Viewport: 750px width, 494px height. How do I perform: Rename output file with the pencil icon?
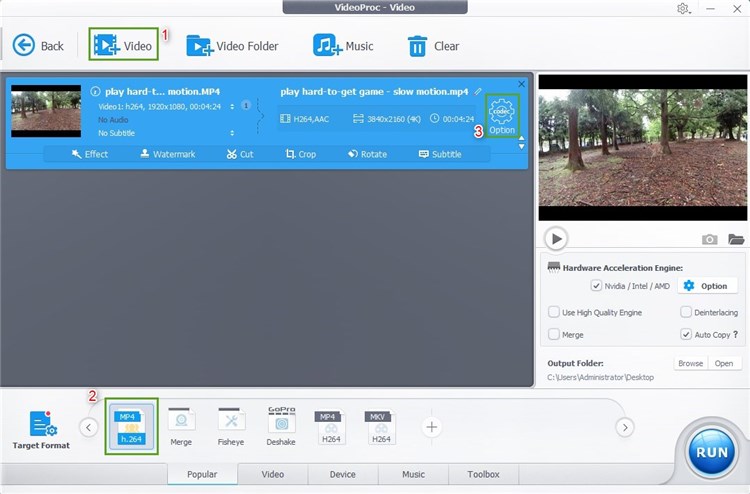point(478,91)
